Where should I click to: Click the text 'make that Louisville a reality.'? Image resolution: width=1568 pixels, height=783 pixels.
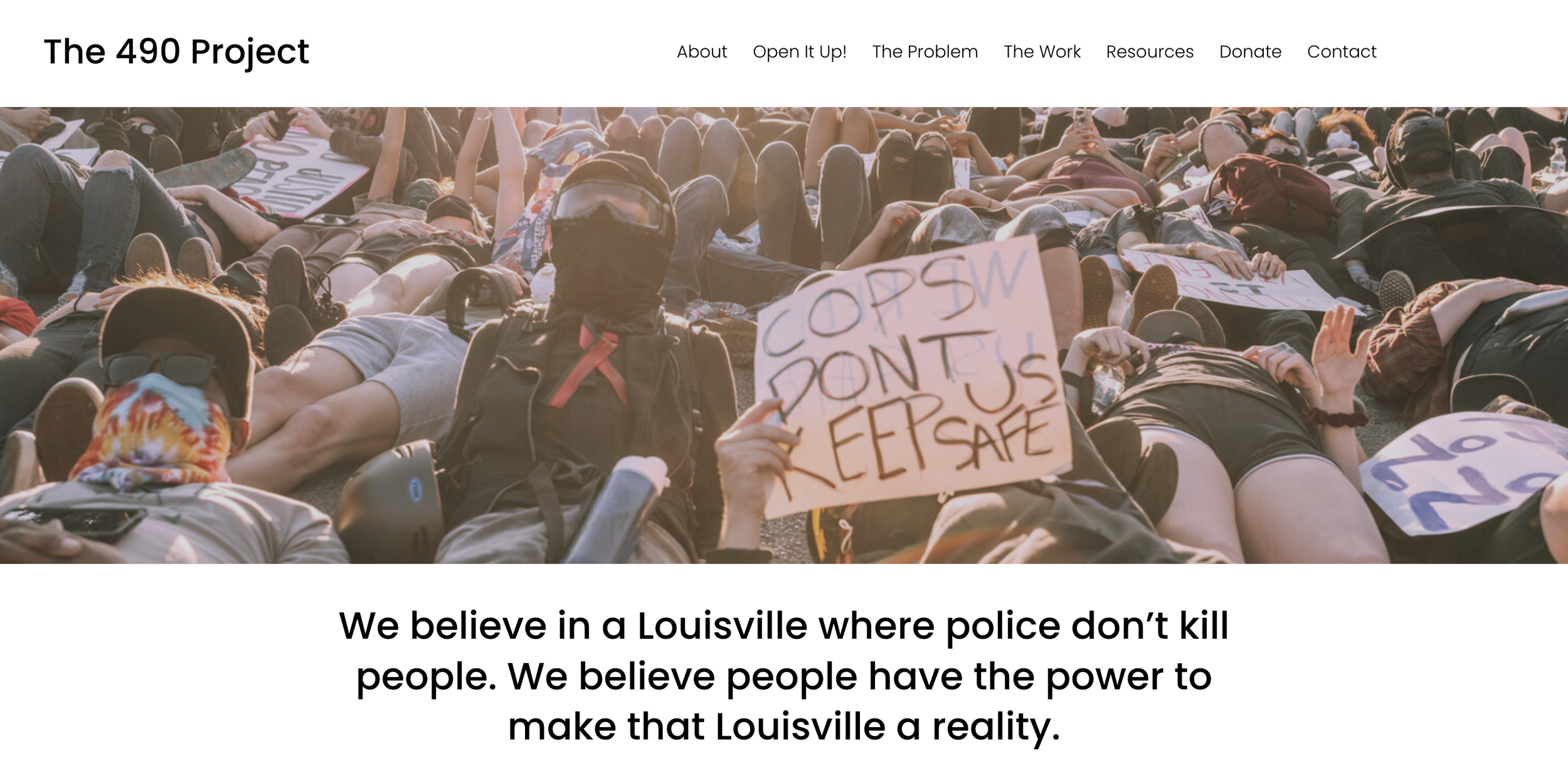pos(783,726)
